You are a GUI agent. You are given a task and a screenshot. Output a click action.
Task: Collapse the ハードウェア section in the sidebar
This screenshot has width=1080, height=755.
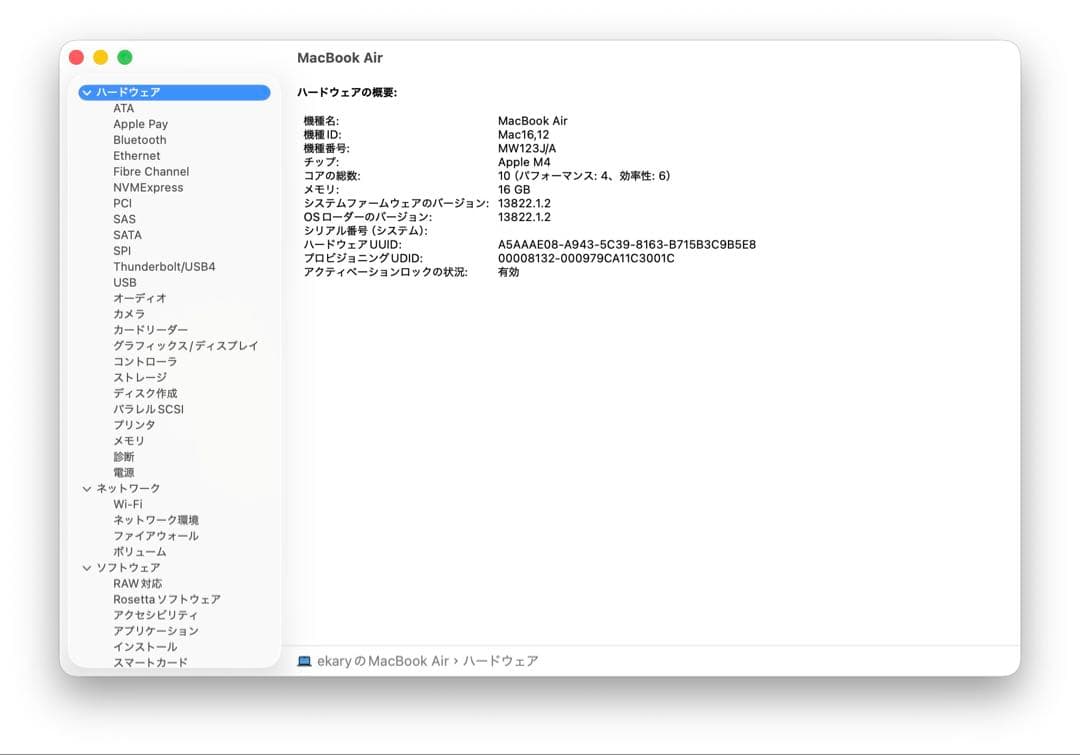point(86,92)
